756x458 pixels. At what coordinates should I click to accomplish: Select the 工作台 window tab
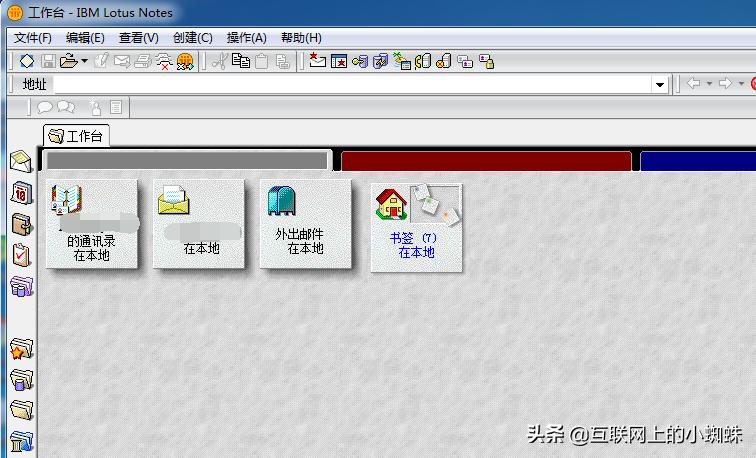[77, 136]
